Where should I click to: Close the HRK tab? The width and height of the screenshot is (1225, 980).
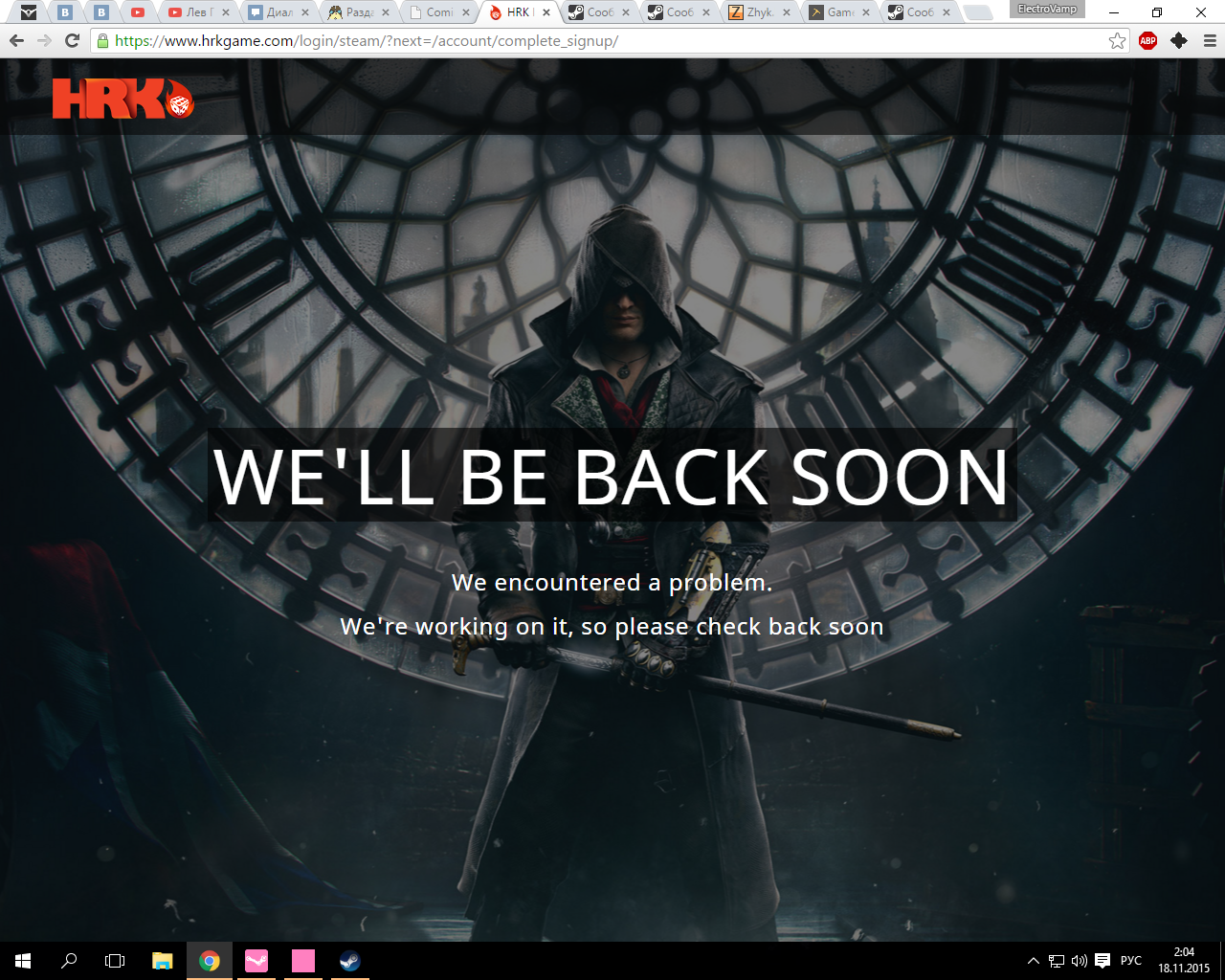(x=546, y=12)
